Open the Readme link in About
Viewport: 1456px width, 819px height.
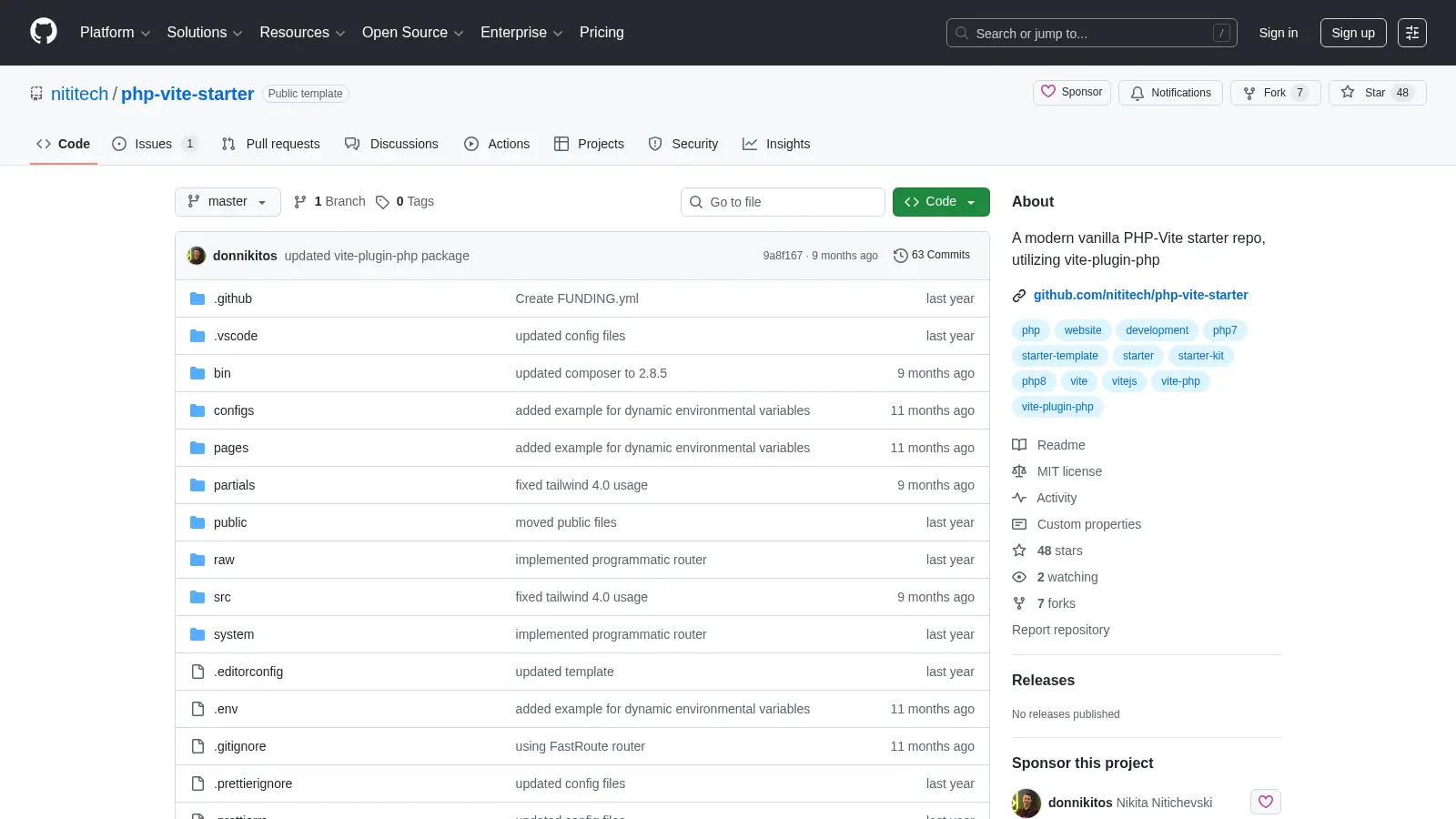click(x=1048, y=445)
